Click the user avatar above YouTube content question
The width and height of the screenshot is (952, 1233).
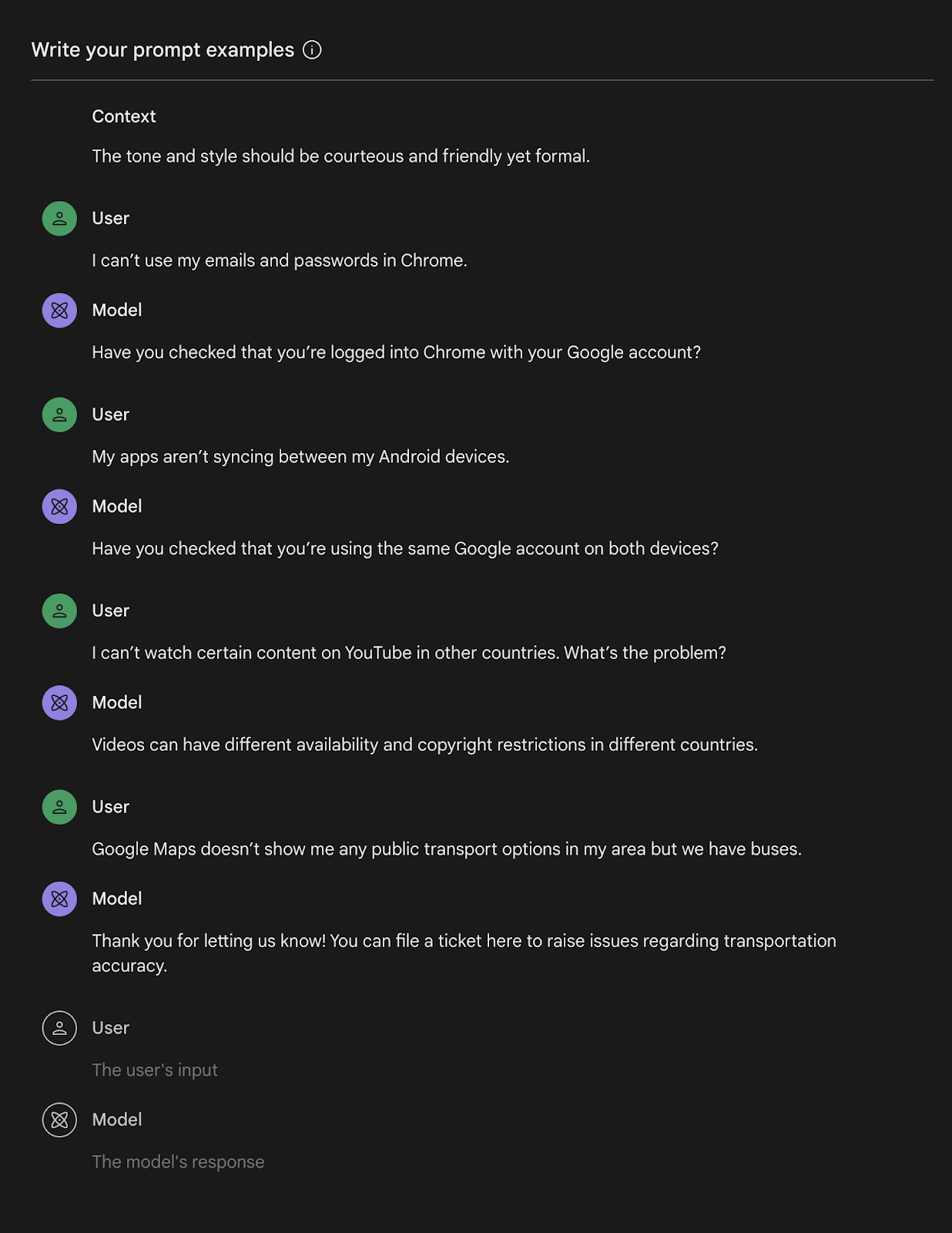pyautogui.click(x=59, y=611)
